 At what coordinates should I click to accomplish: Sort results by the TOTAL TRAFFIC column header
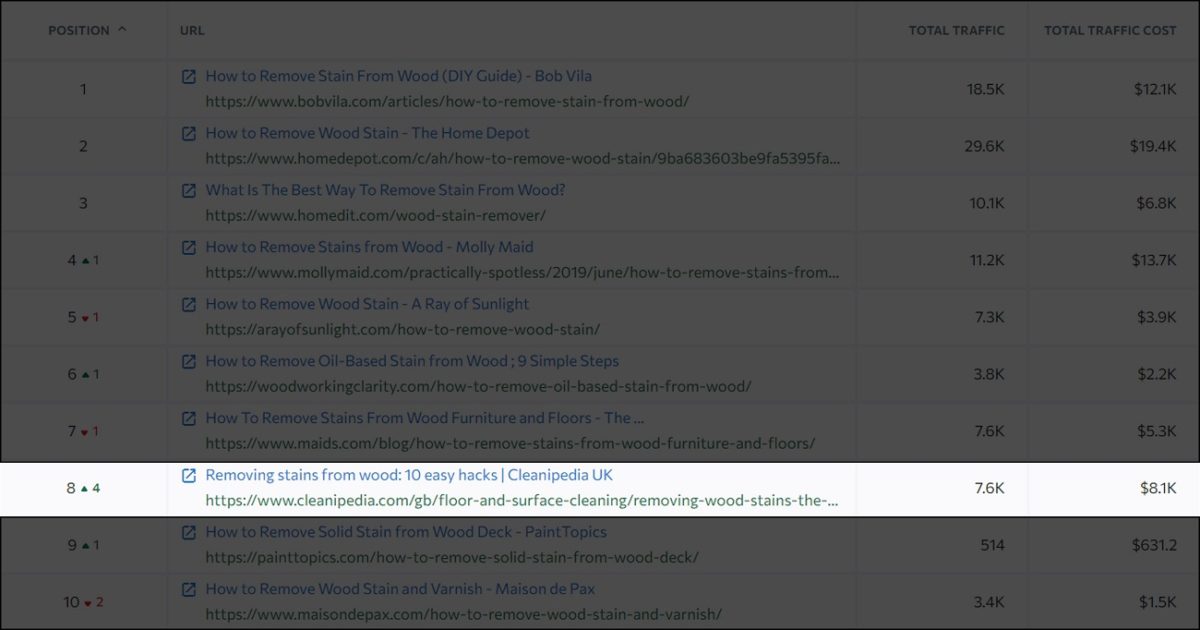(955, 30)
